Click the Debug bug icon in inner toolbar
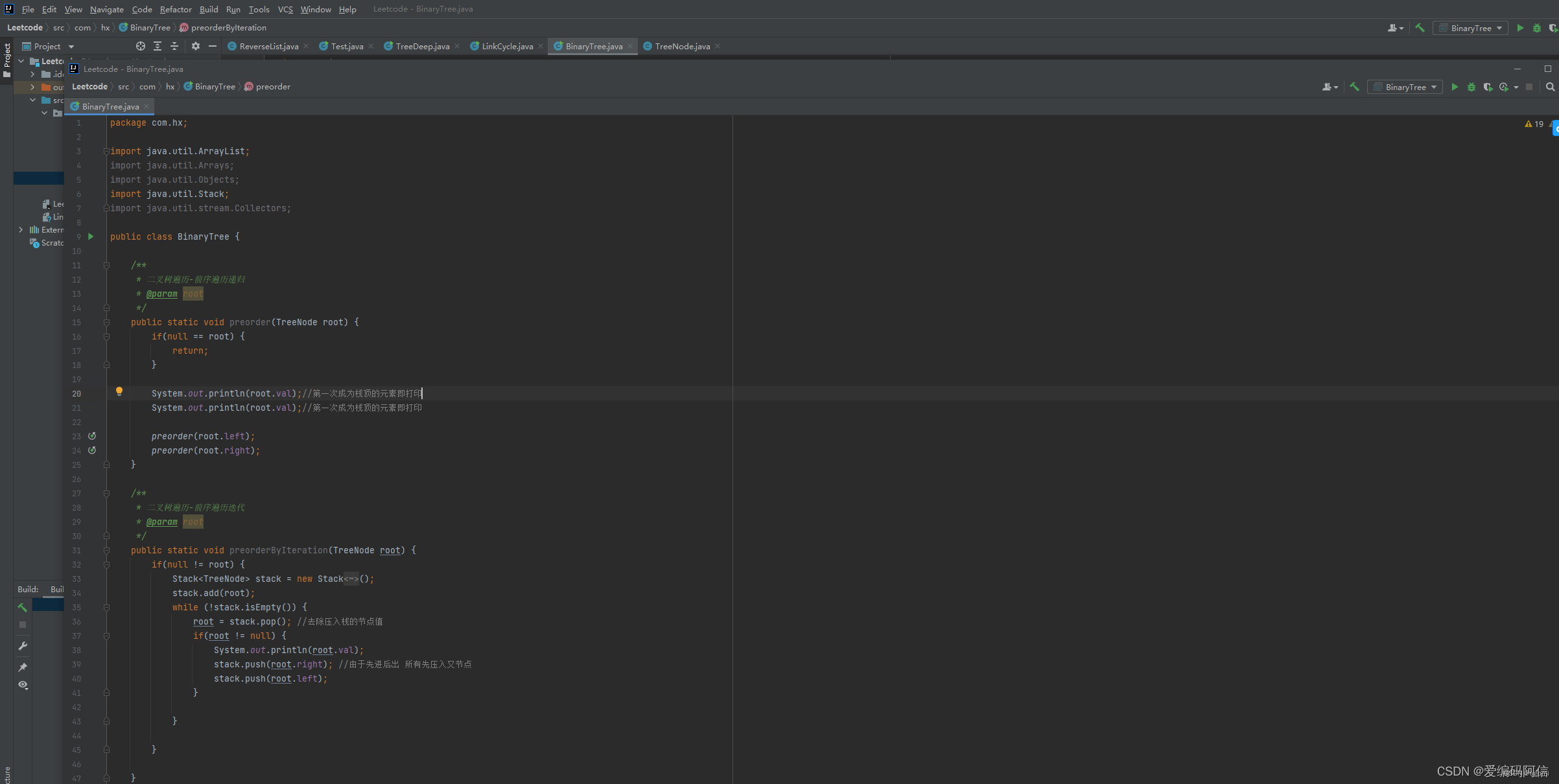Viewport: 1559px width, 784px height. point(1471,87)
